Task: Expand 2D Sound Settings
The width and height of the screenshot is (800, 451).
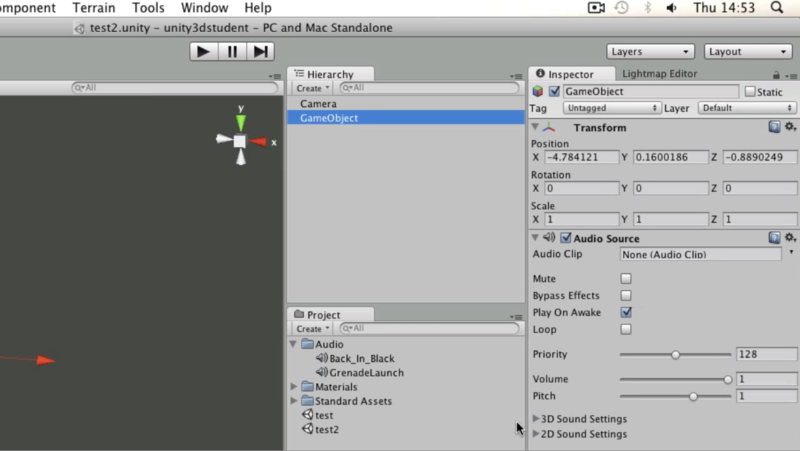Action: click(536, 434)
